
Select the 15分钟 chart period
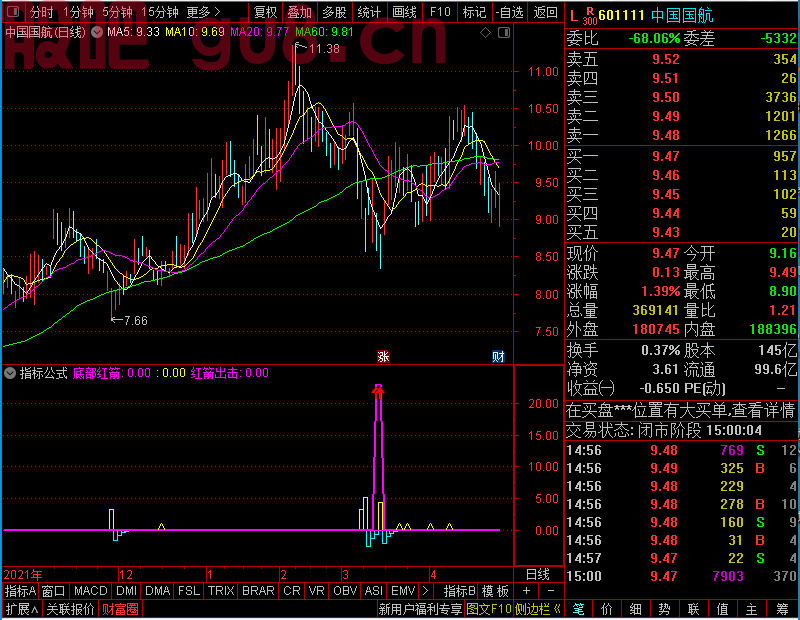pyautogui.click(x=159, y=12)
